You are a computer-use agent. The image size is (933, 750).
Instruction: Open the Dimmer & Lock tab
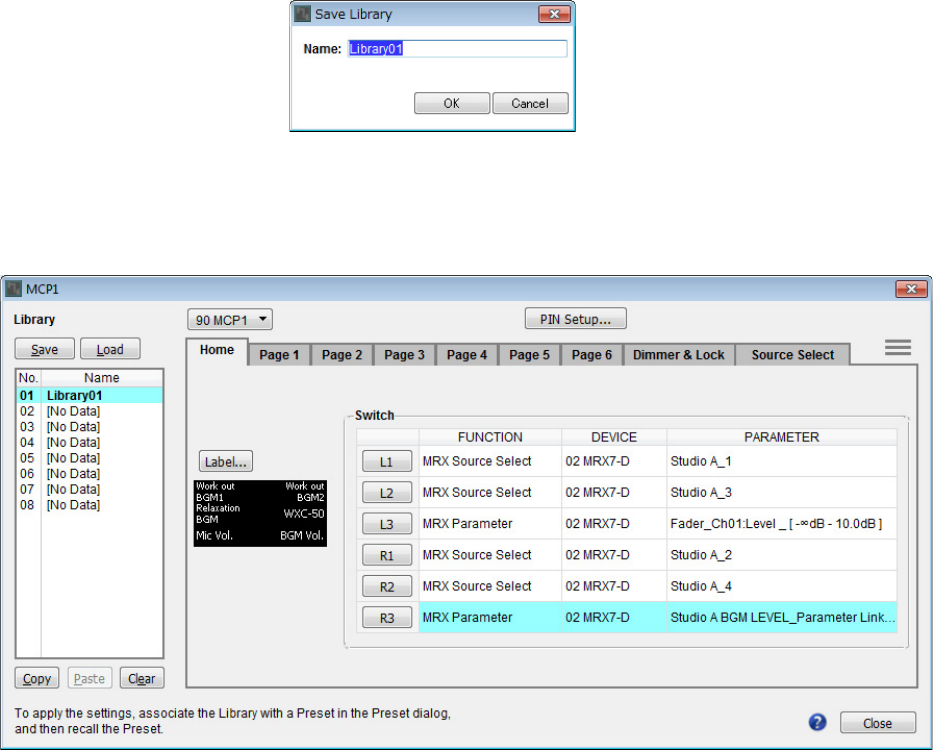(678, 355)
